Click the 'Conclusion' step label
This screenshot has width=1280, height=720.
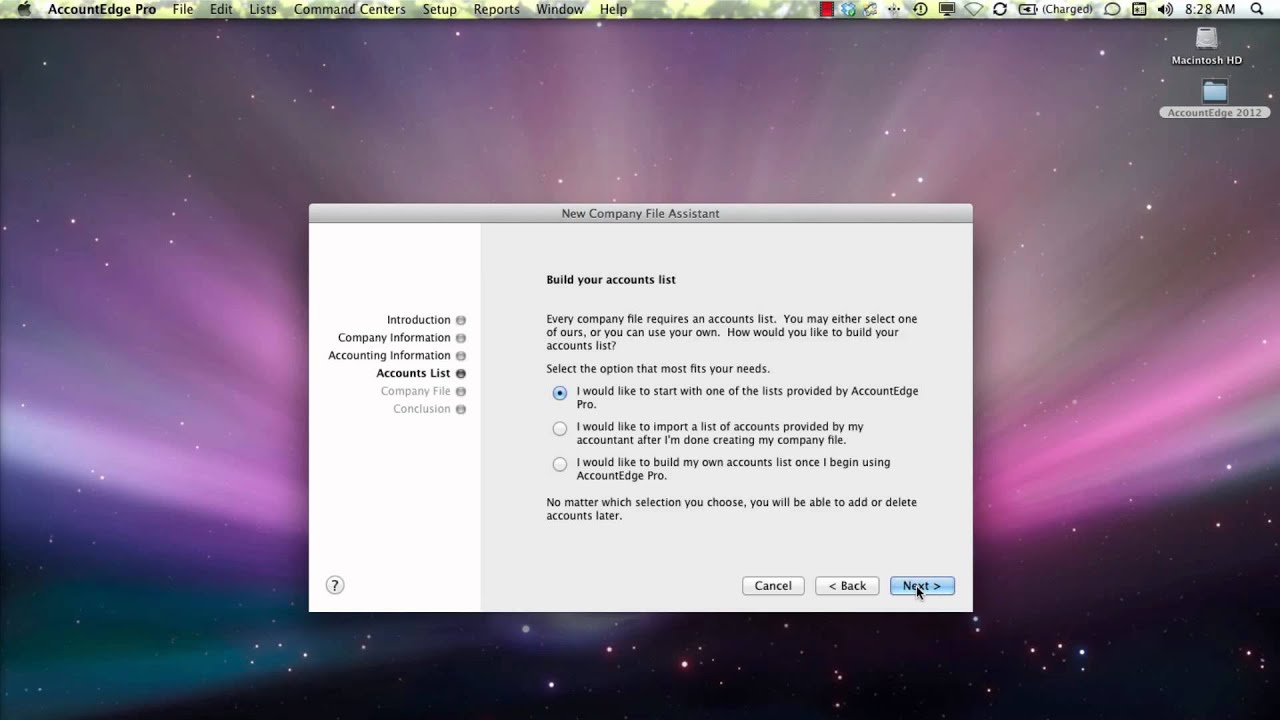click(422, 409)
